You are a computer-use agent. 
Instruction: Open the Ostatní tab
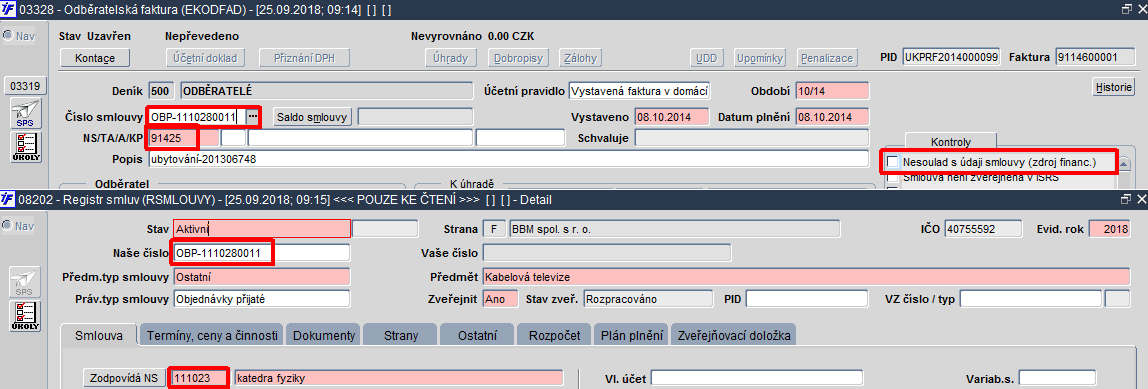pos(478,336)
